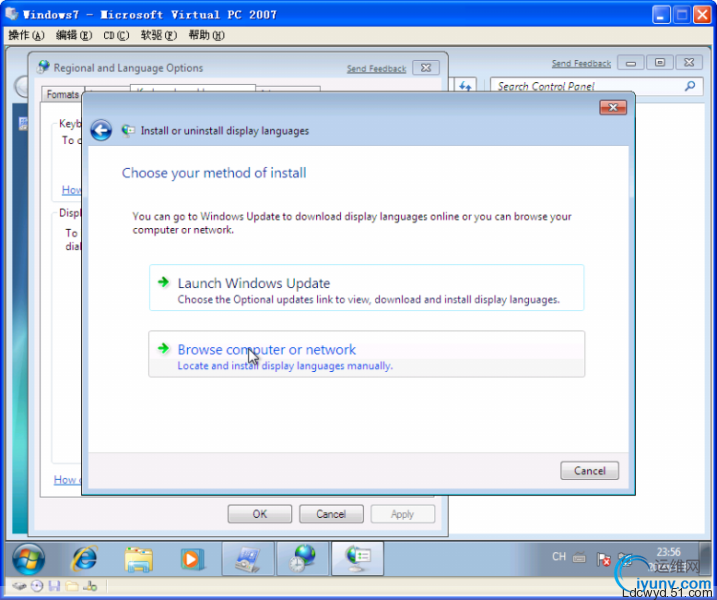Switch to Region globe-clock taskbar button
This screenshot has width=717, height=600.
[x=303, y=558]
